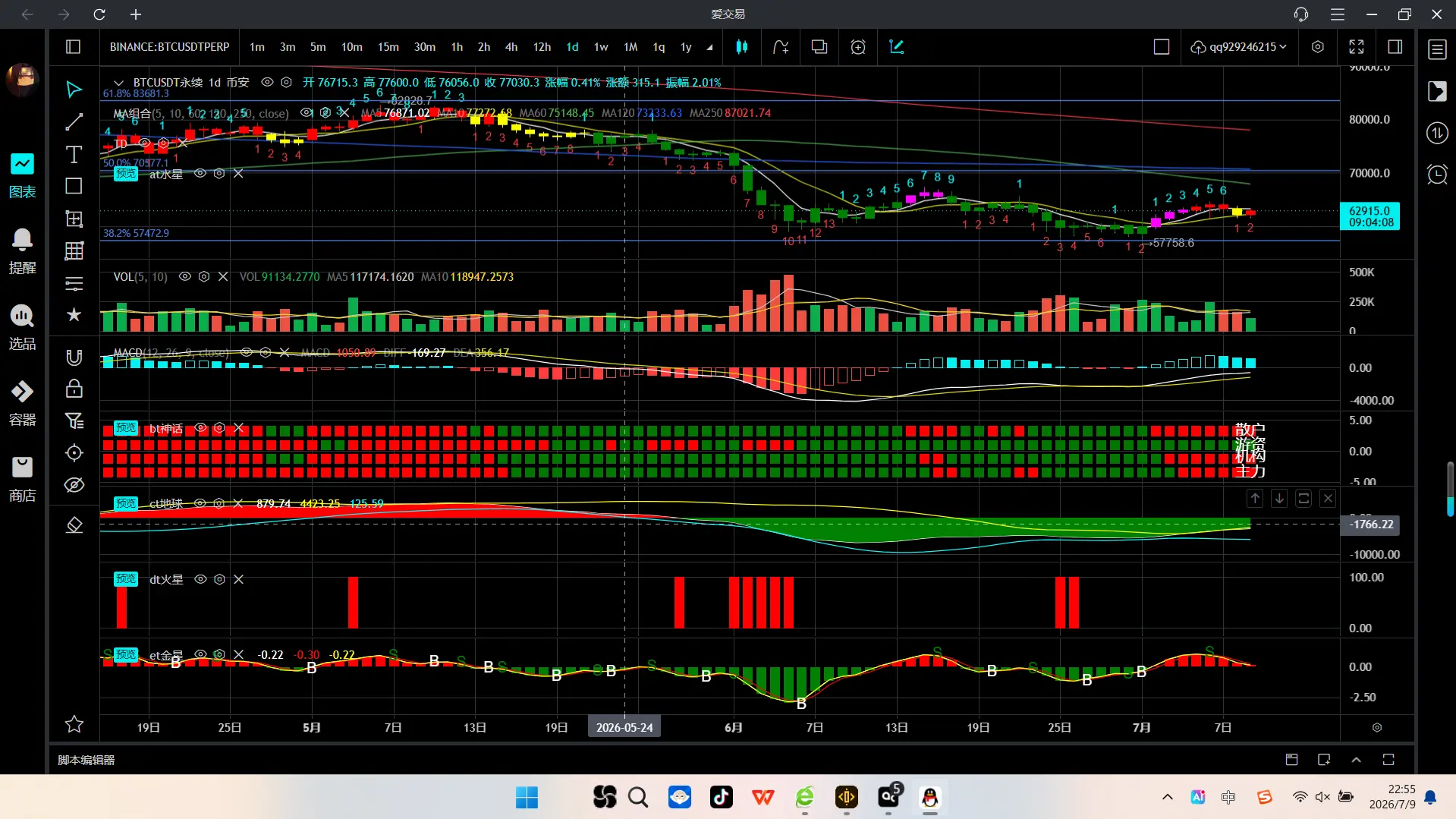Collapse the BTCUSDT永续 legend chevron
The height and width of the screenshot is (819, 1456).
pyautogui.click(x=118, y=82)
